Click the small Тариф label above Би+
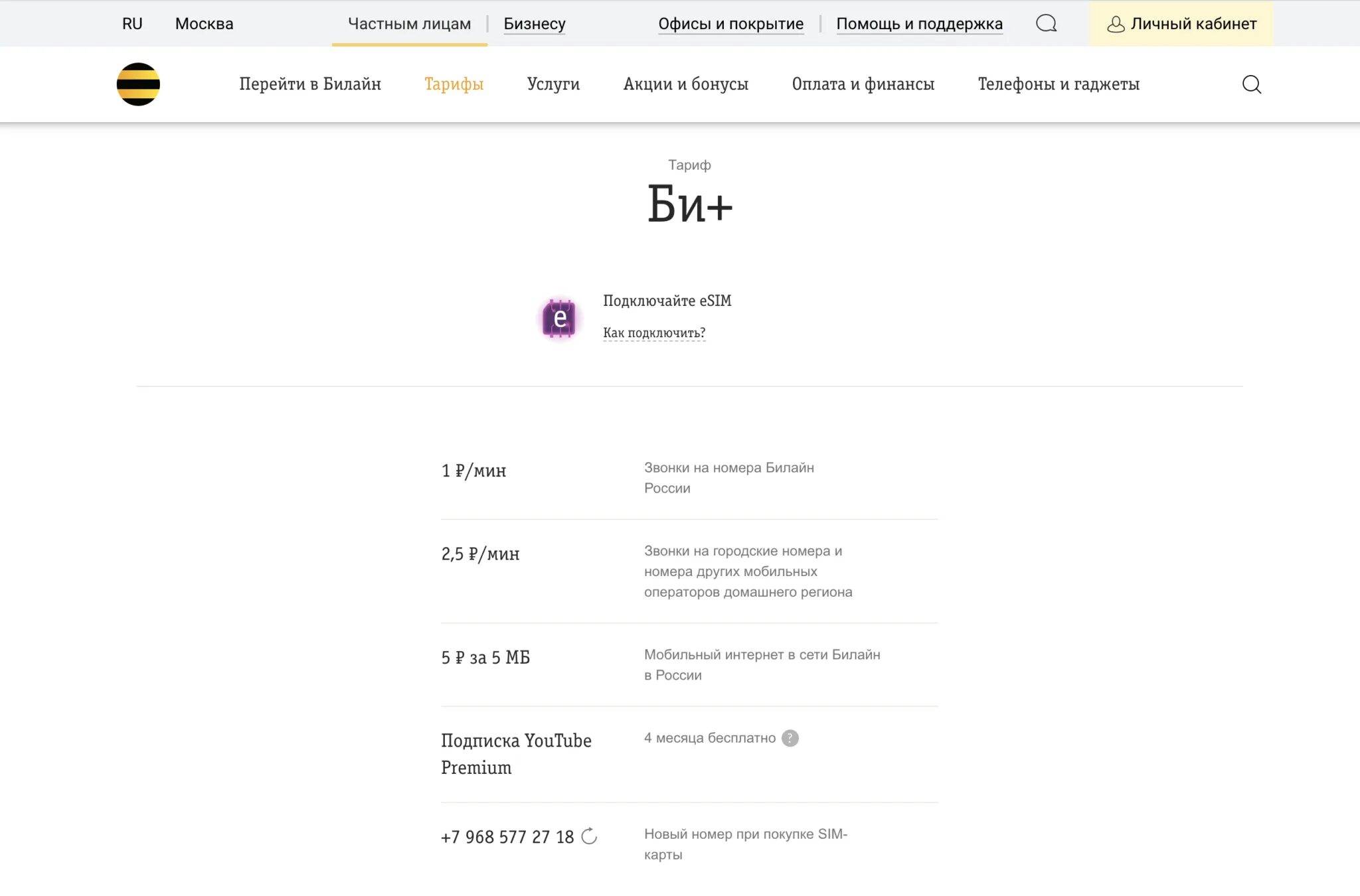The height and width of the screenshot is (896, 1360). (x=689, y=165)
